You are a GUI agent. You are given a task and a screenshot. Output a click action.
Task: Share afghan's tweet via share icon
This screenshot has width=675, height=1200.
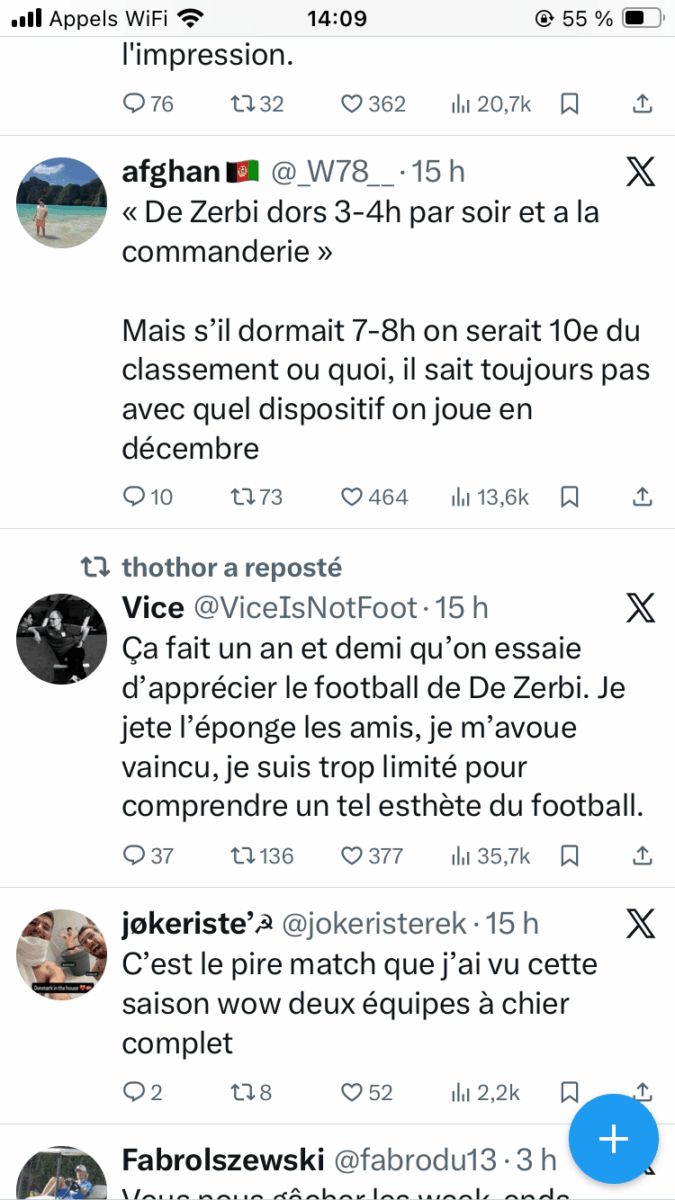coord(644,497)
